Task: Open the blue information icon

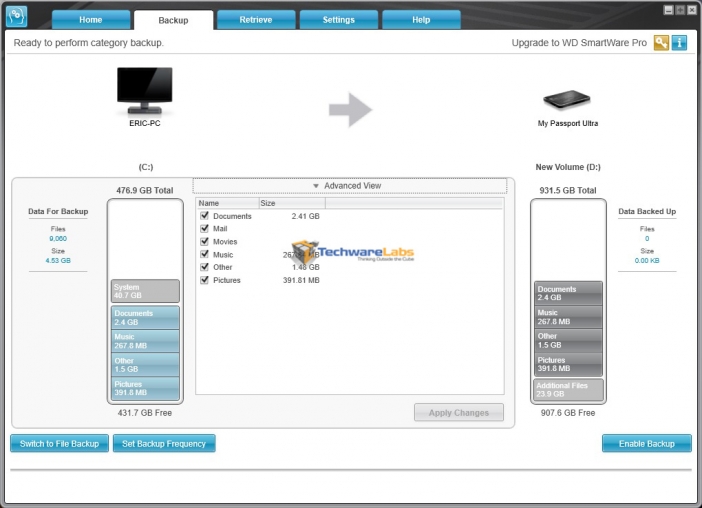Action: coord(679,43)
